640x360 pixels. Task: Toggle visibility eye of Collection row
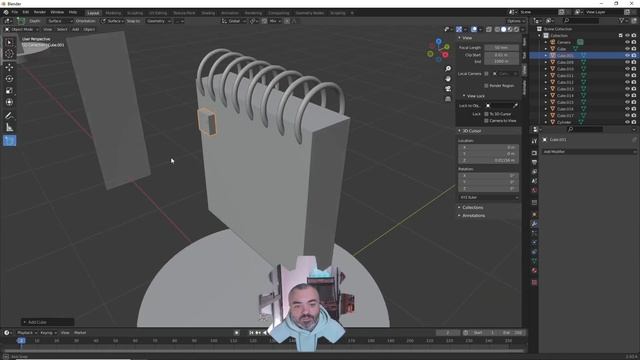click(627, 36)
